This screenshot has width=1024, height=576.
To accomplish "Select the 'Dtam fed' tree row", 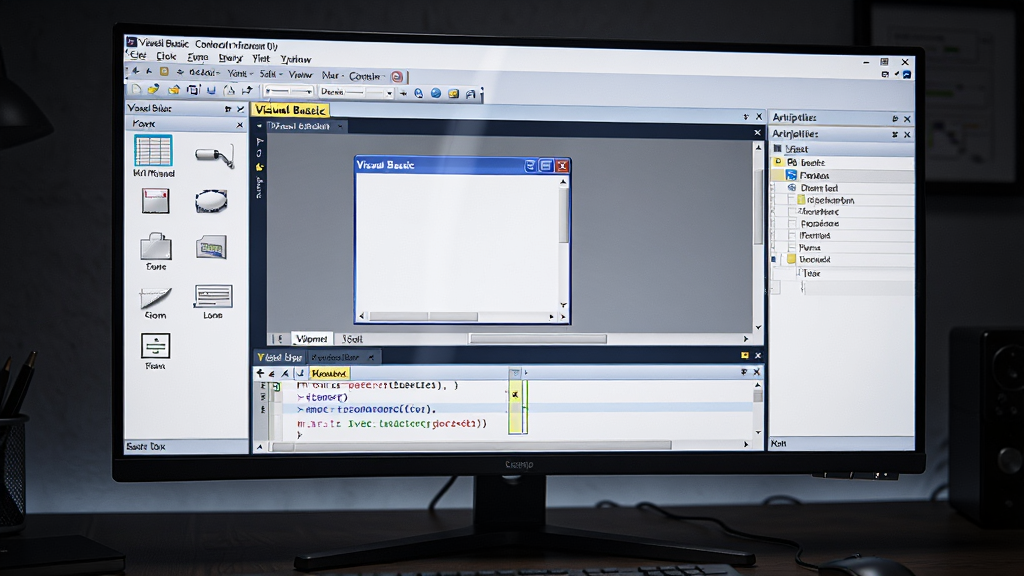I will (842, 187).
